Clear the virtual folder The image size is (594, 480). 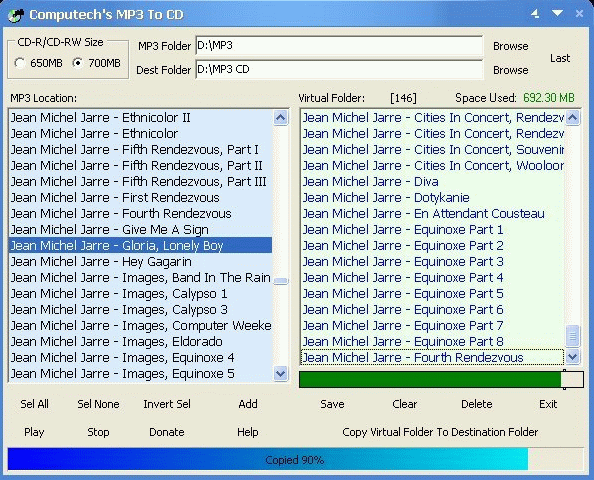coord(405,404)
